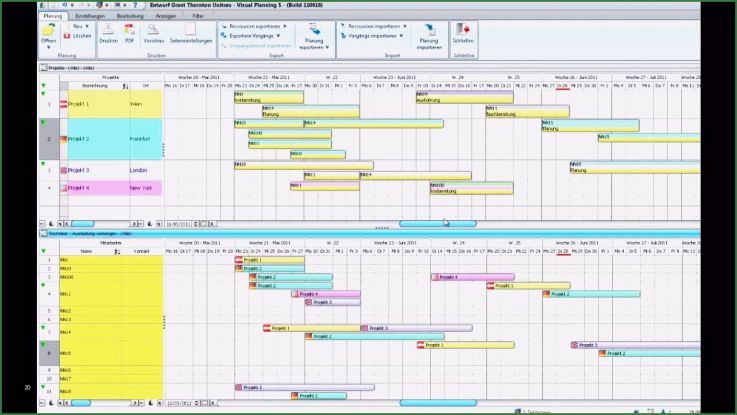Switch to the Bearbeitung tab
Image resolution: width=737 pixels, height=415 pixels.
coord(129,16)
